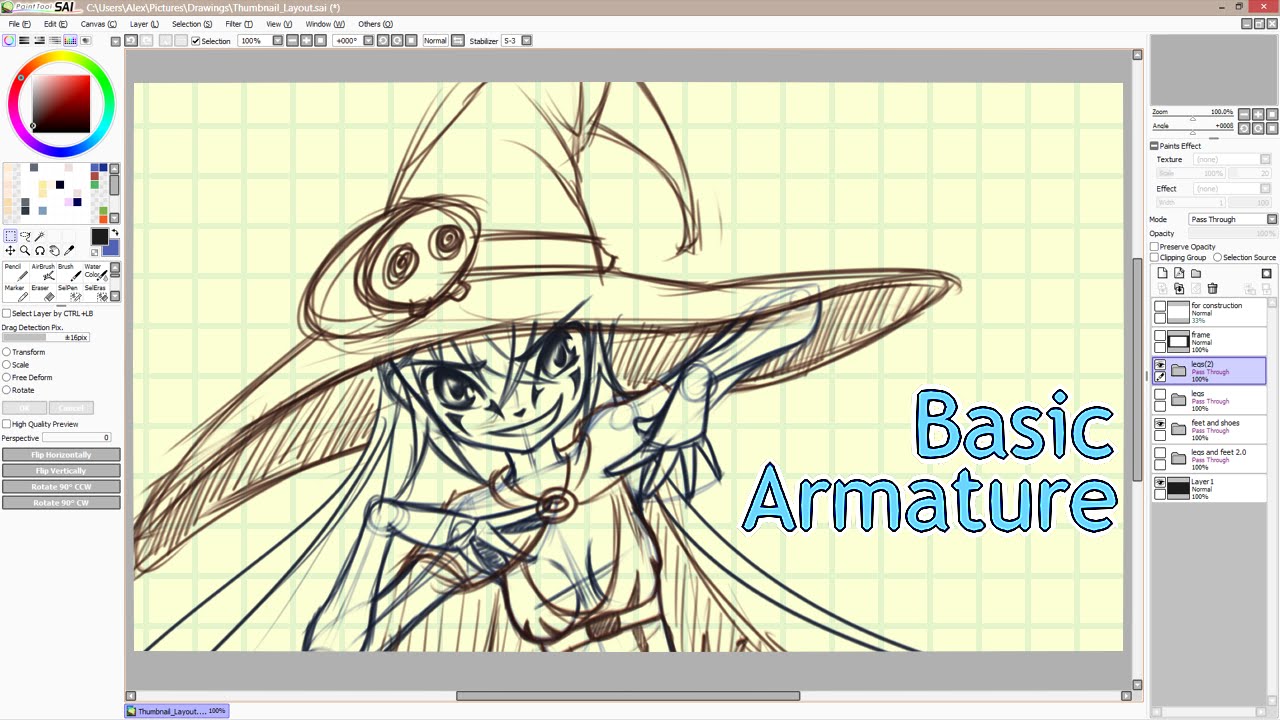Select the zoom magnifier tool
This screenshot has width=1280, height=720.
tap(25, 251)
